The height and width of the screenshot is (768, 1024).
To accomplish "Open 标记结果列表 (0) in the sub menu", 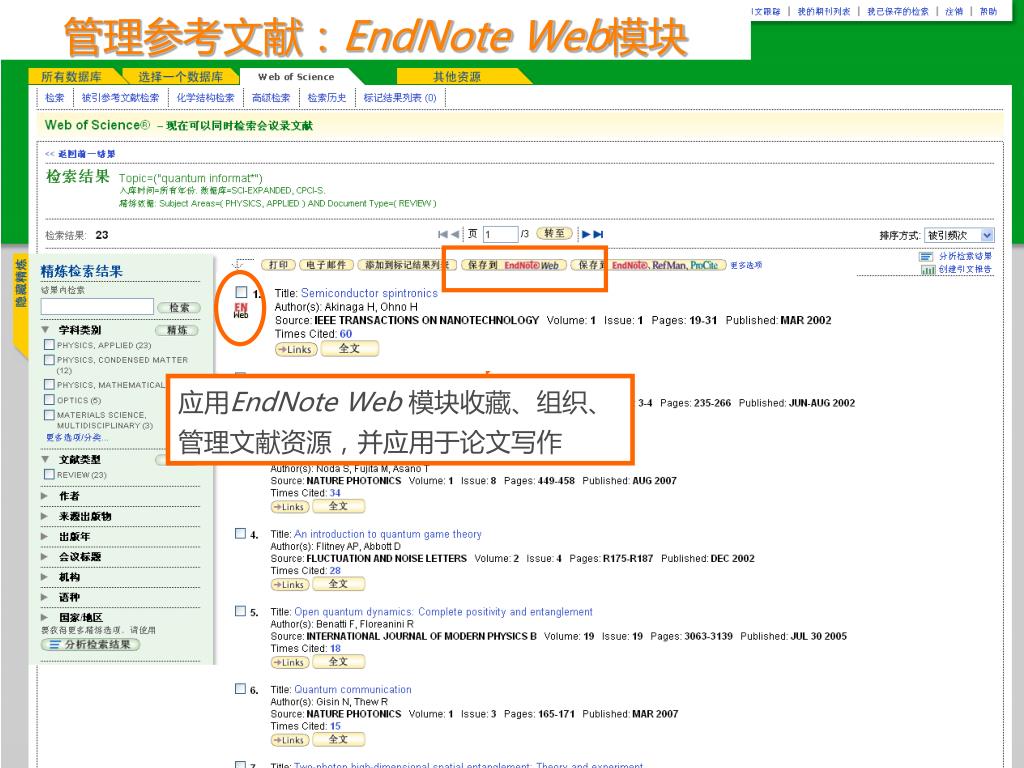I will click(400, 98).
